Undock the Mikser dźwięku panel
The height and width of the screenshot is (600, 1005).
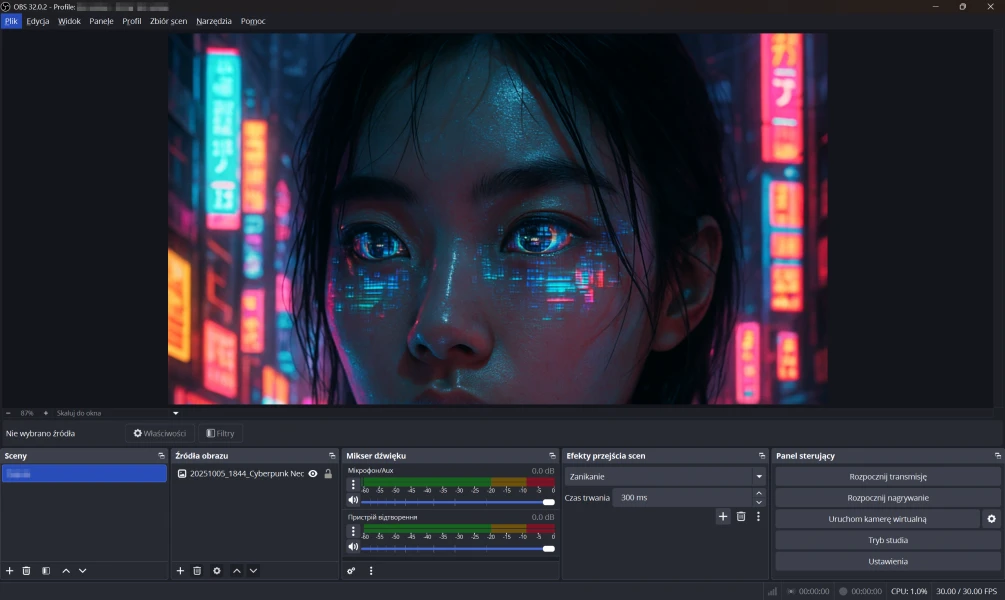[552, 456]
